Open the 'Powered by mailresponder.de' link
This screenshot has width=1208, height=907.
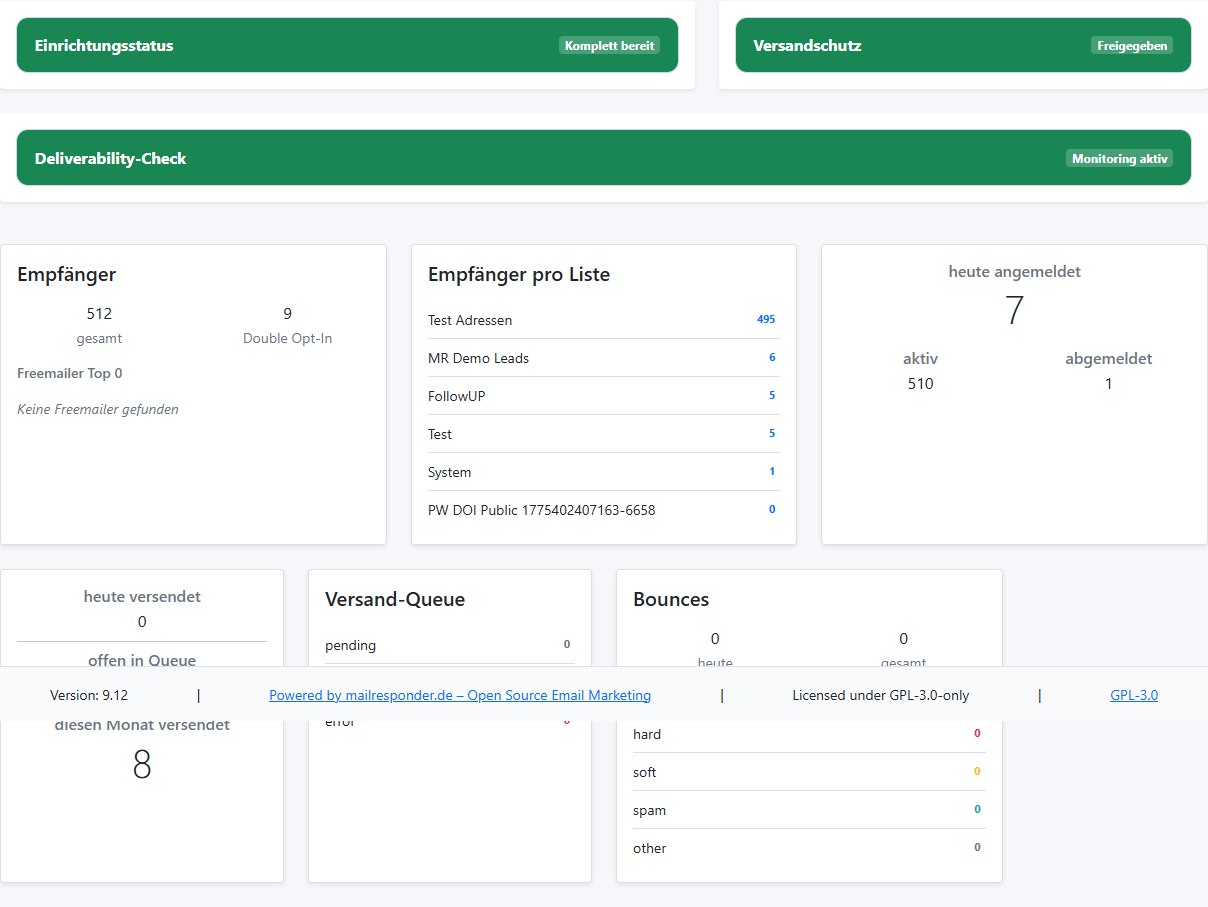(x=459, y=694)
